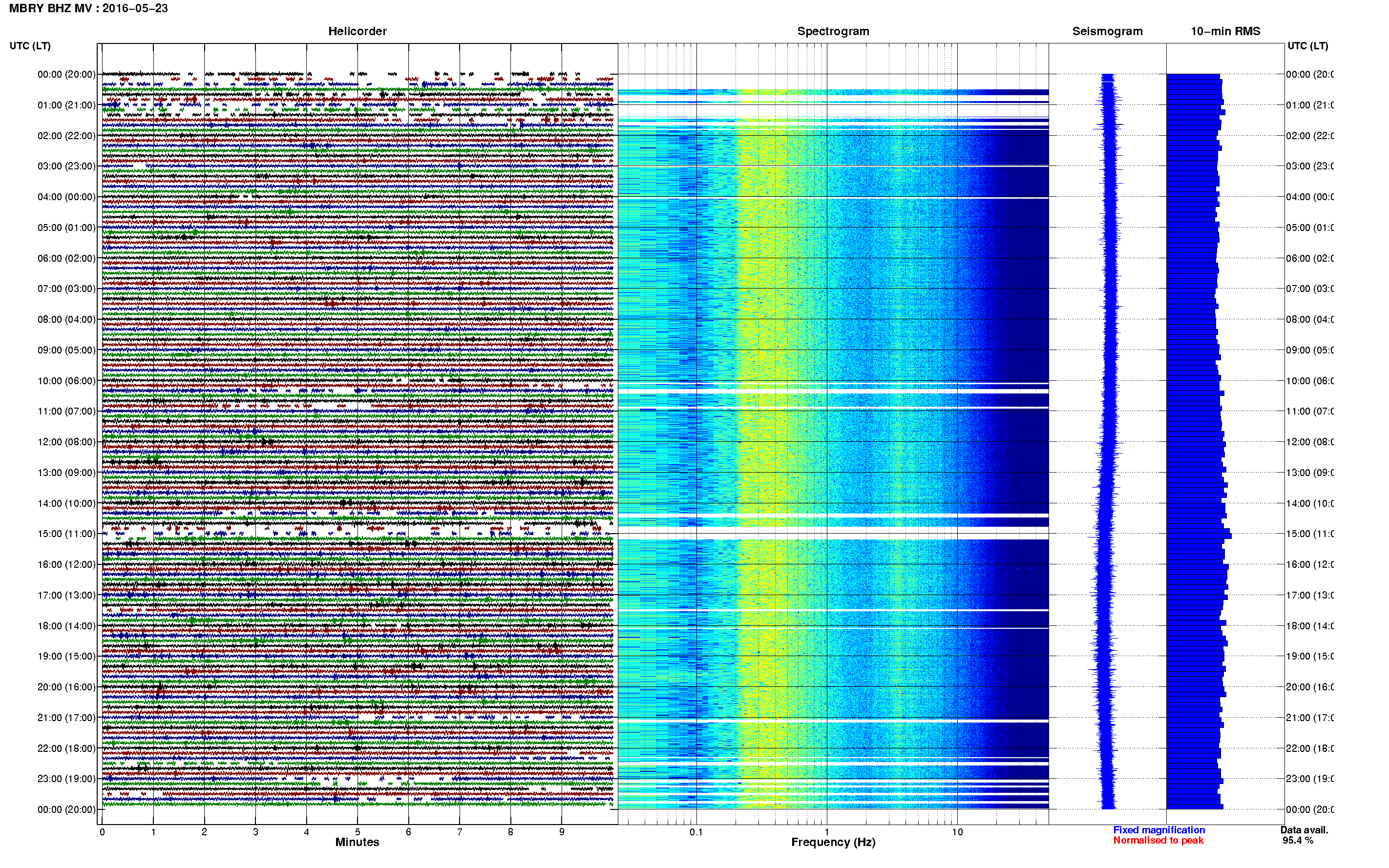Click the left axis label 20:00 (16:00)

point(66,686)
